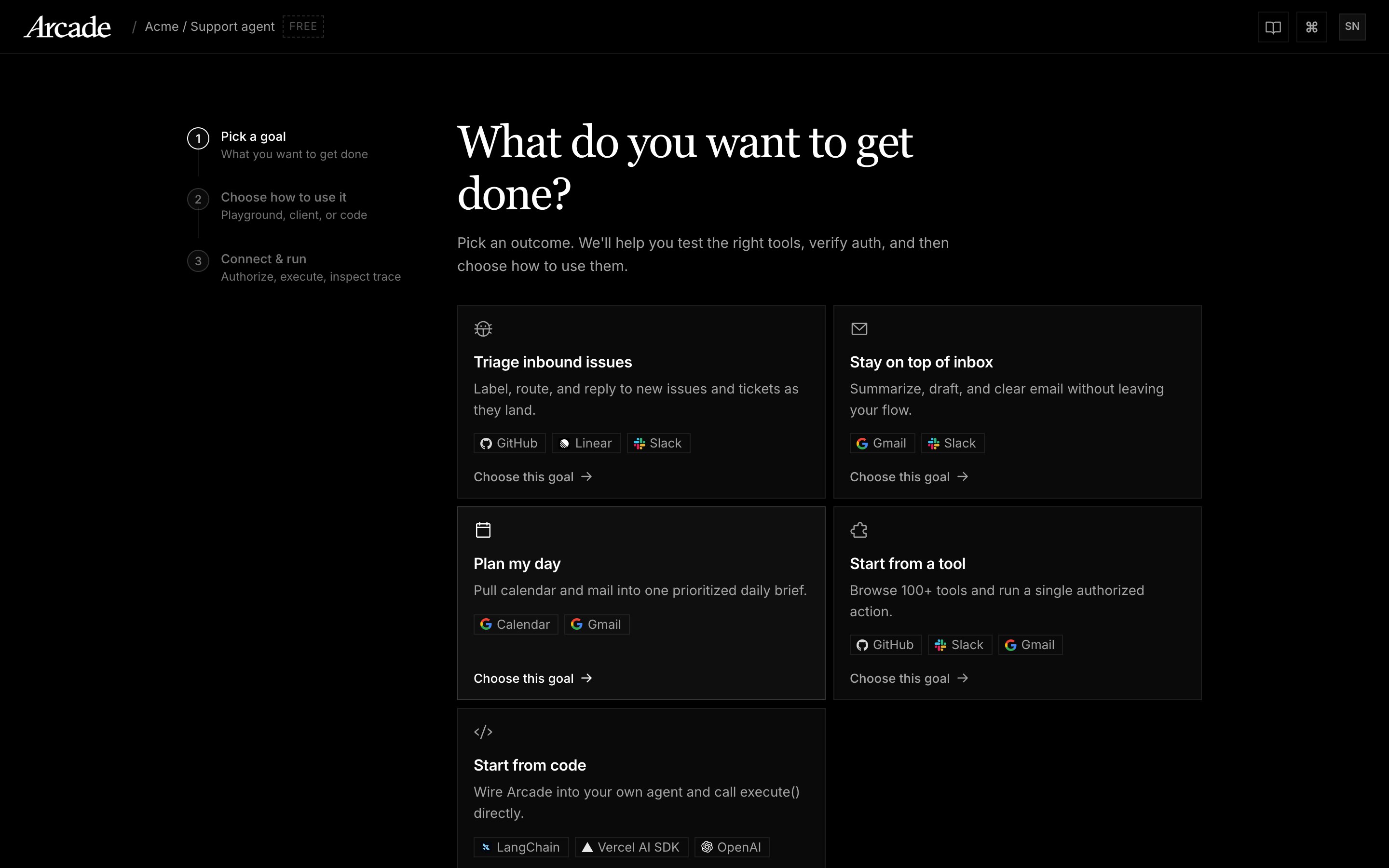The image size is (1389, 868).
Task: Click the bug icon on Triage card
Action: (483, 329)
